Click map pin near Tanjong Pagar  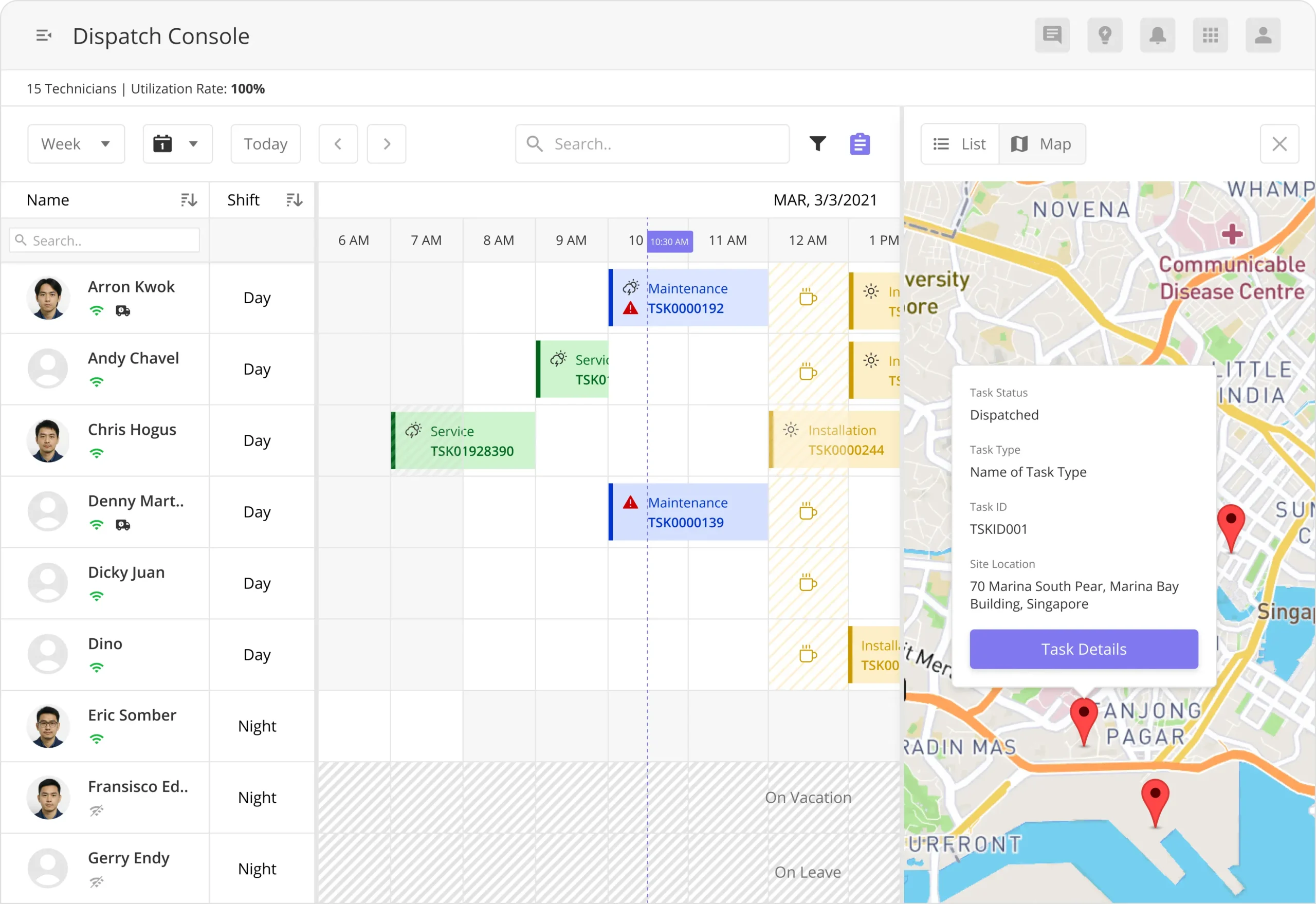(1084, 722)
